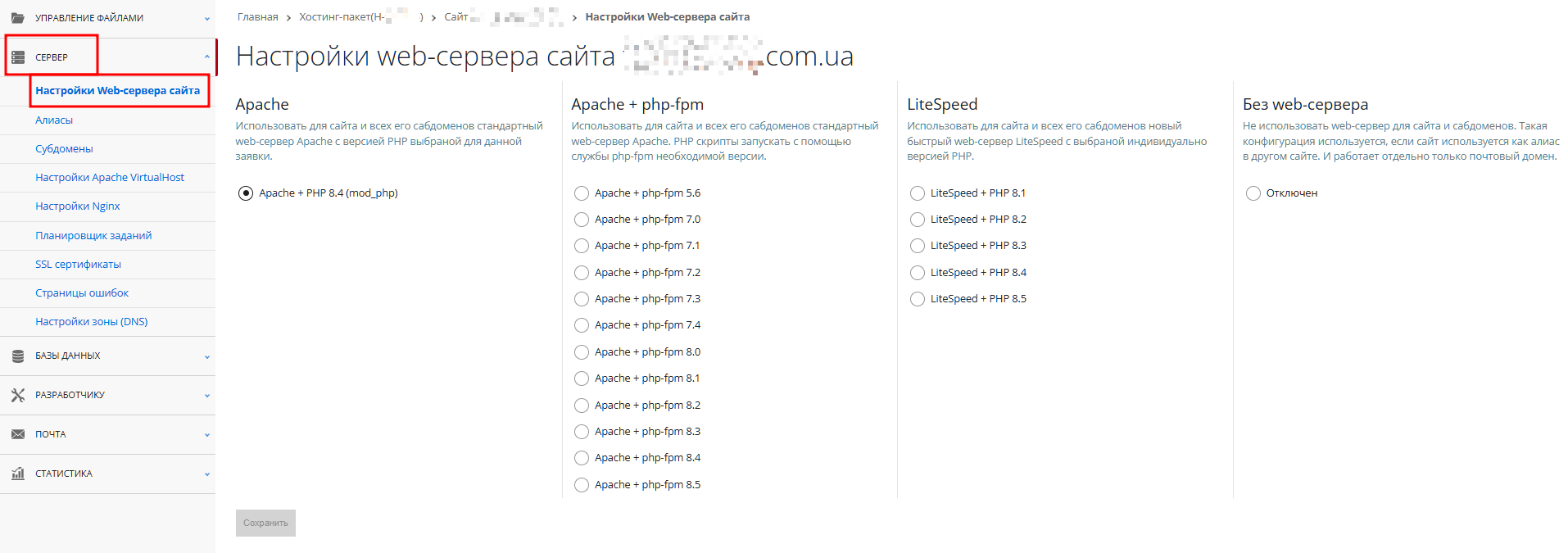Expand the БАЗЫ ДАННЫХ section
This screenshot has height=553, width=1568.
pos(207,356)
